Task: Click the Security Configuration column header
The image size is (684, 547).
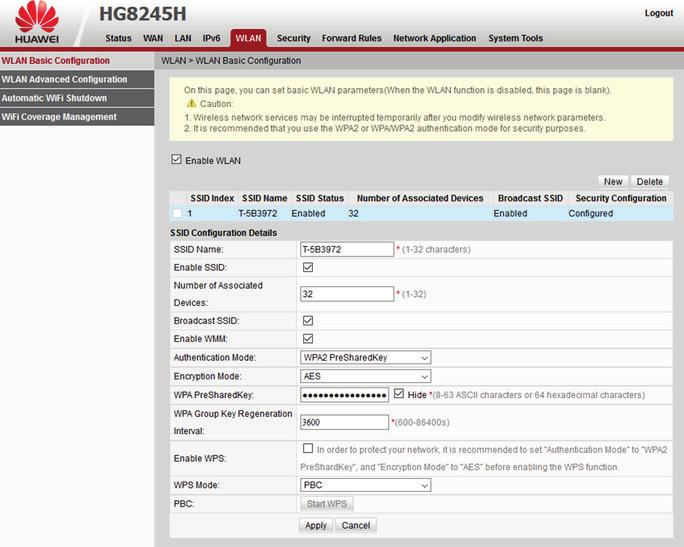Action: [621, 198]
